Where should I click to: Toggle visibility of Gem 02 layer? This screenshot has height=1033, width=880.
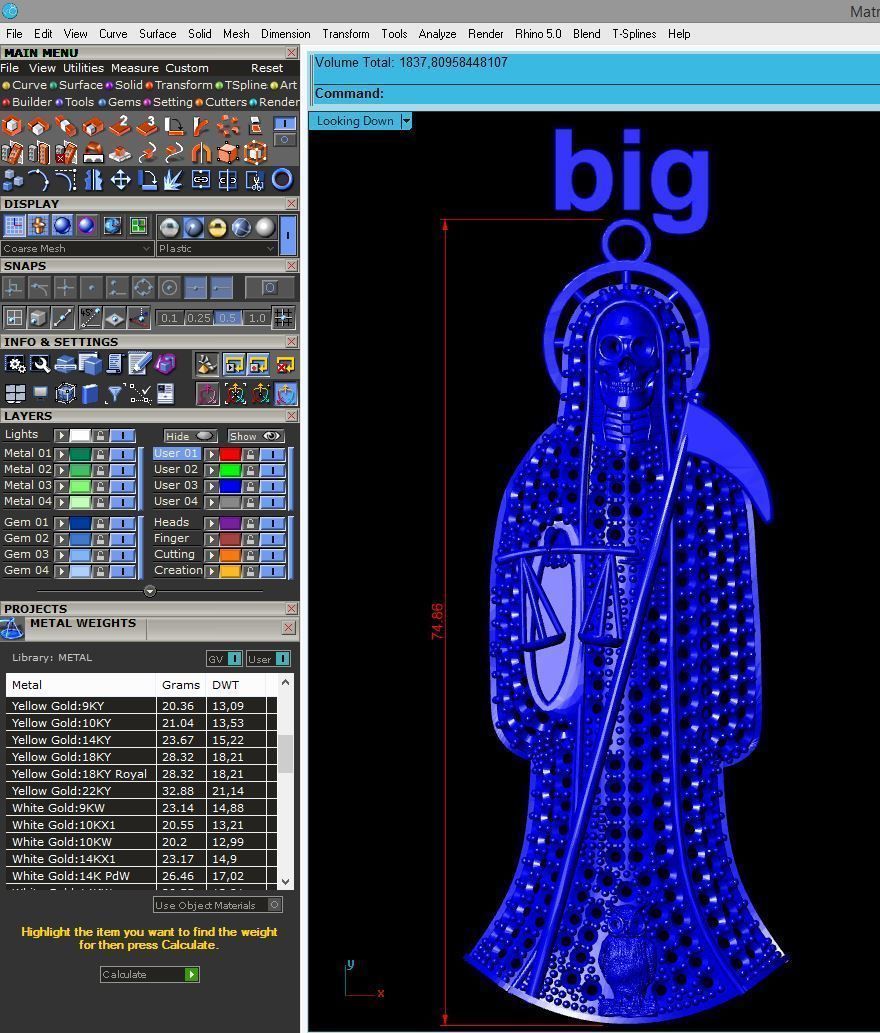click(x=123, y=539)
